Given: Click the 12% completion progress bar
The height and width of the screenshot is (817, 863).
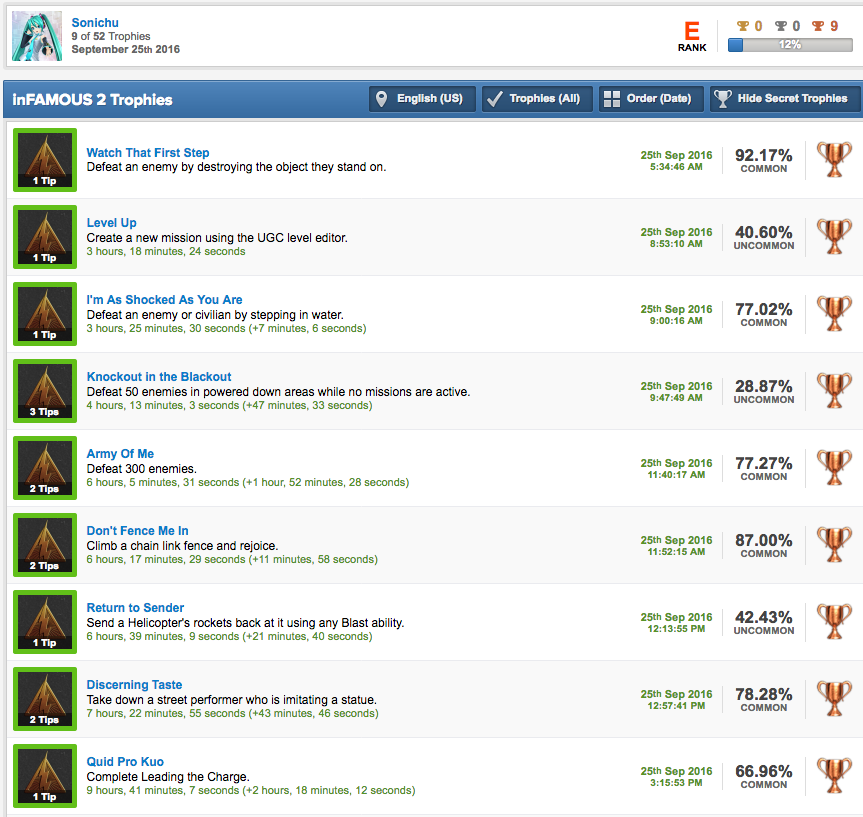Looking at the screenshot, I should click(x=790, y=45).
